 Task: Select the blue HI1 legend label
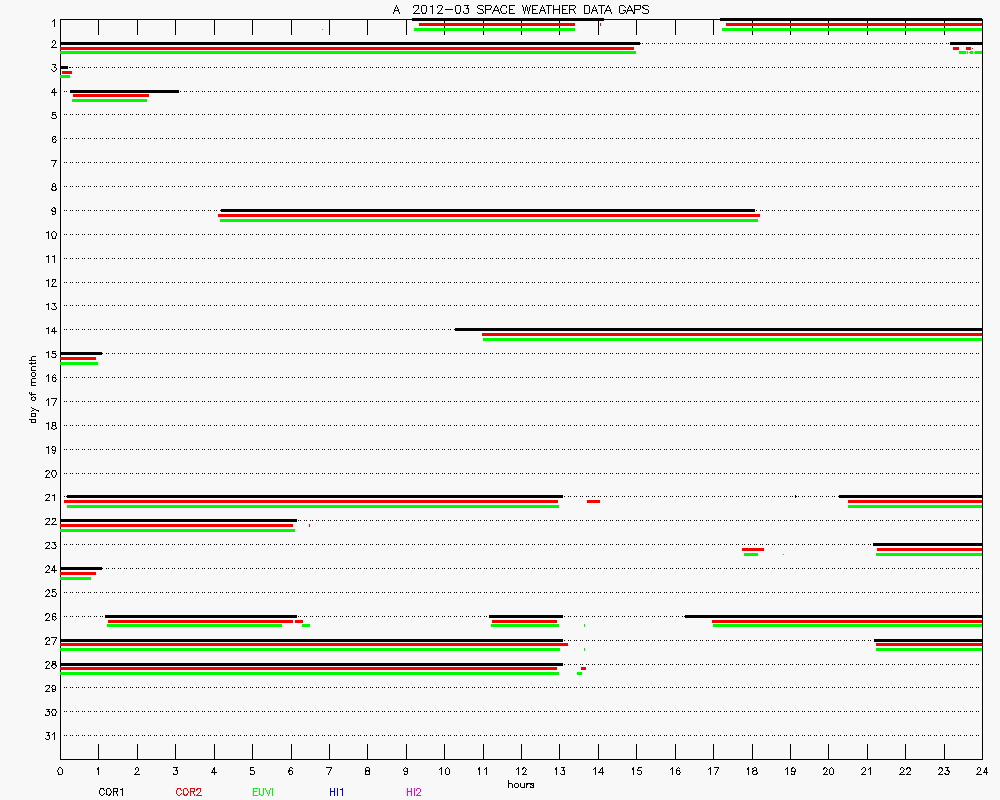coord(337,792)
